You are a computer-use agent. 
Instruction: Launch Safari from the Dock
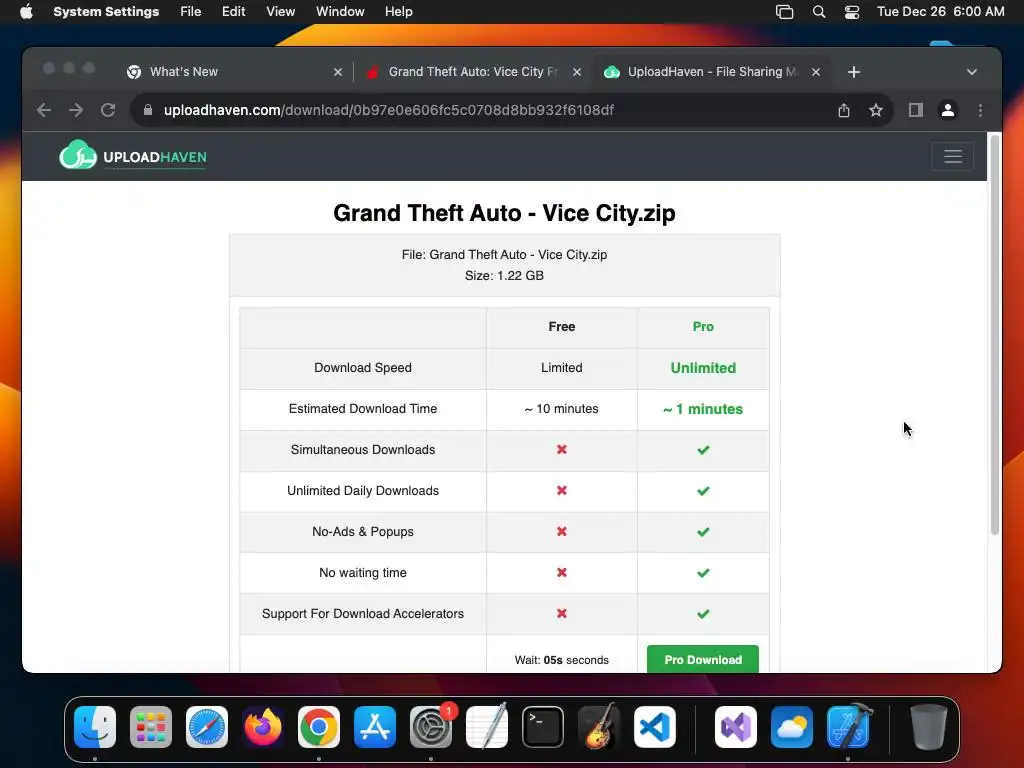pos(207,727)
